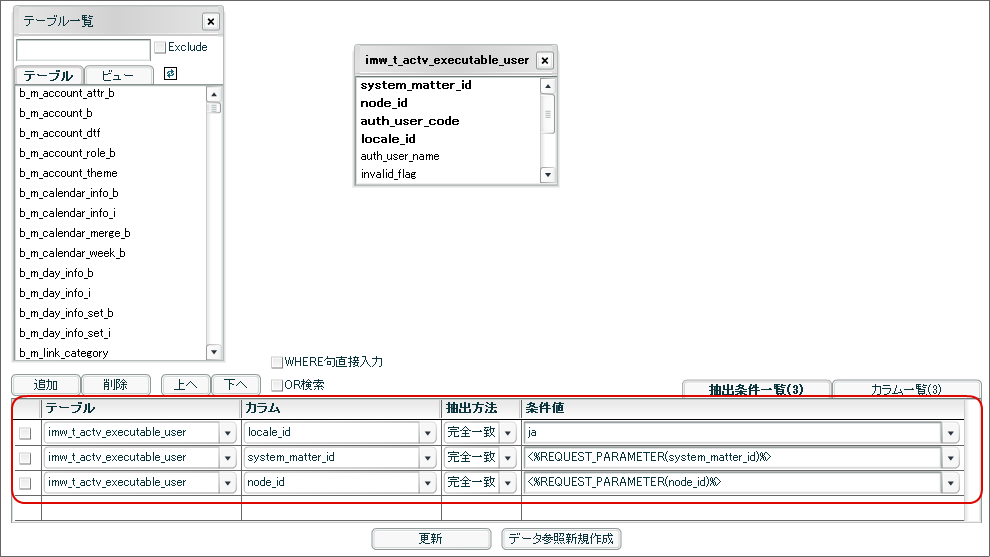This screenshot has width=990, height=557.
Task: Open table dropdown in system_matter_id row
Action: tap(228, 458)
